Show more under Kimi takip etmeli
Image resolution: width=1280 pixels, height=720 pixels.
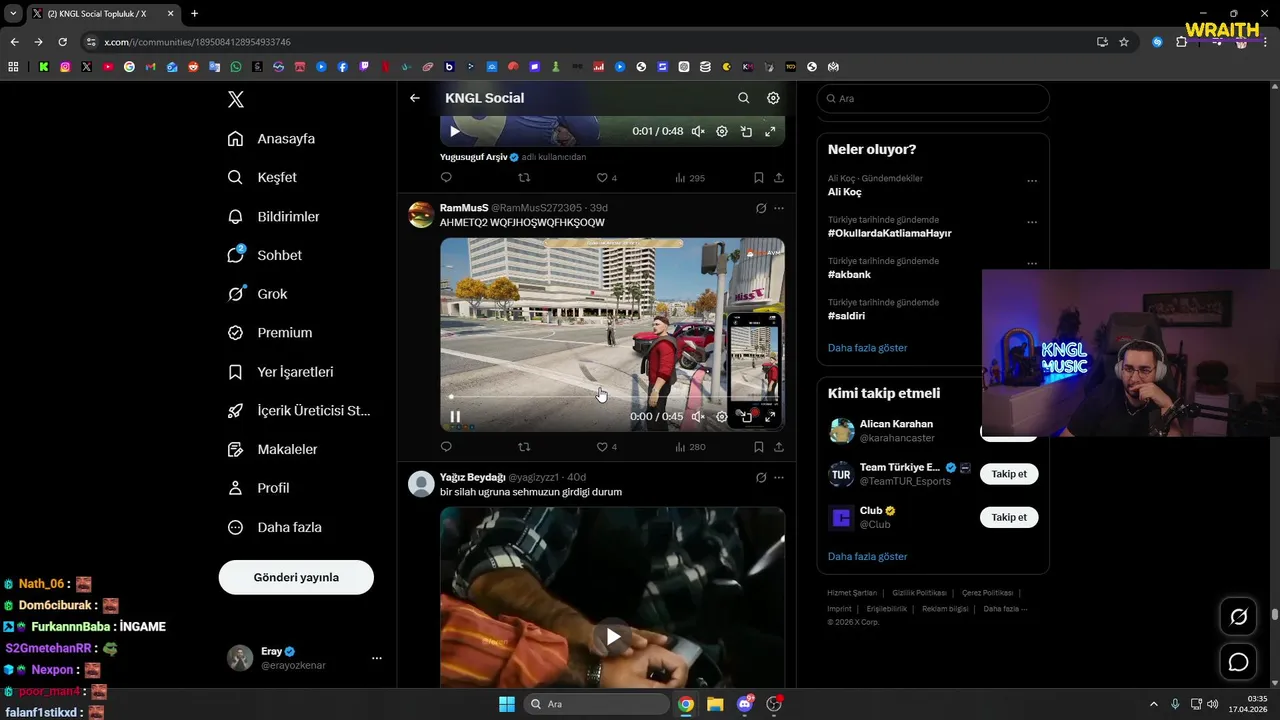[x=867, y=556]
